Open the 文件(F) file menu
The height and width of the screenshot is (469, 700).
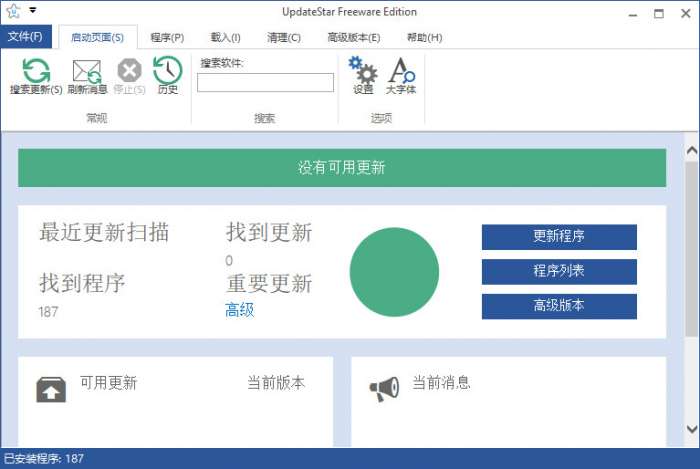(x=25, y=37)
